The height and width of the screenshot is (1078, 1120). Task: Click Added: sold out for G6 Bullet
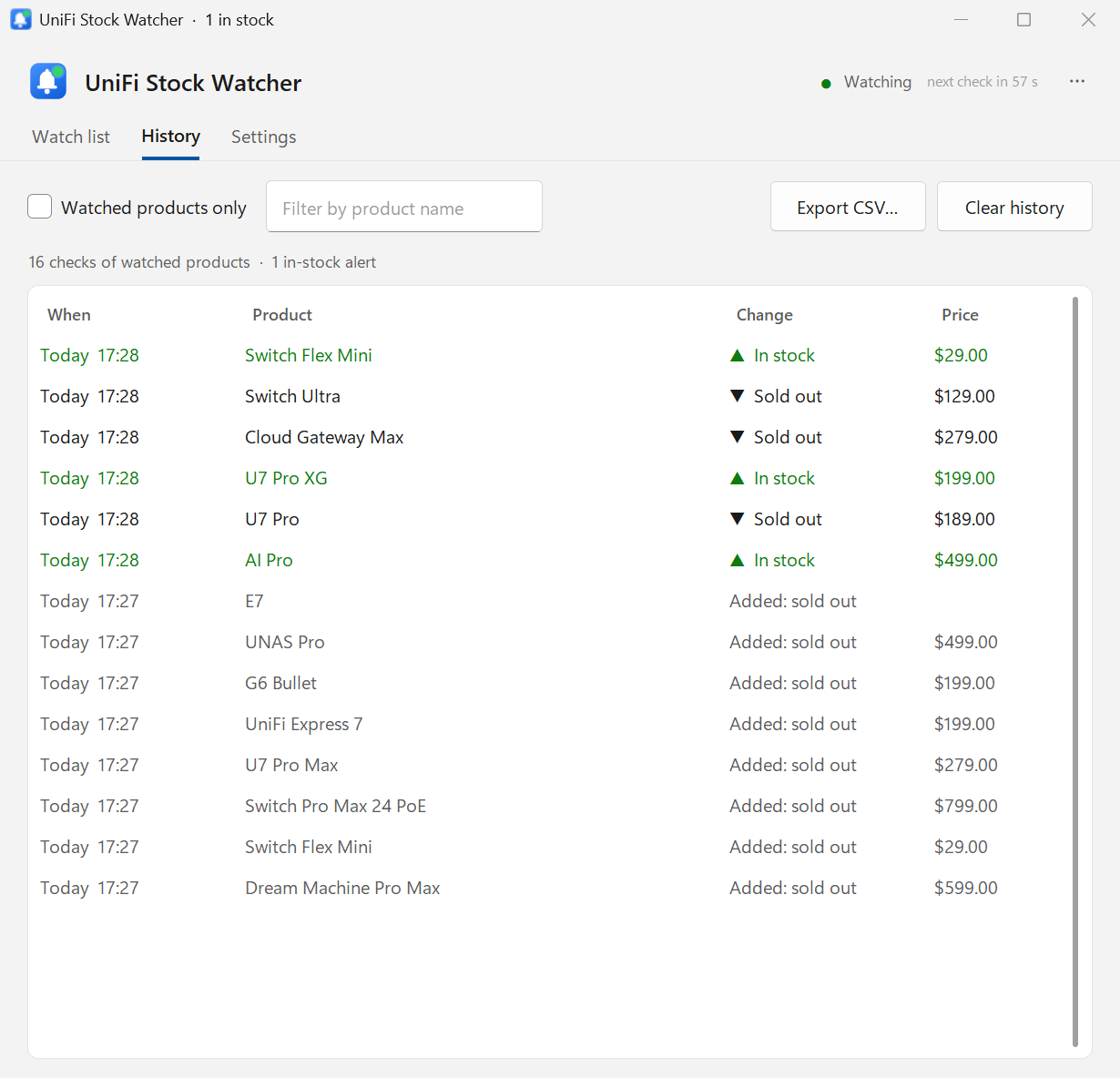793,683
